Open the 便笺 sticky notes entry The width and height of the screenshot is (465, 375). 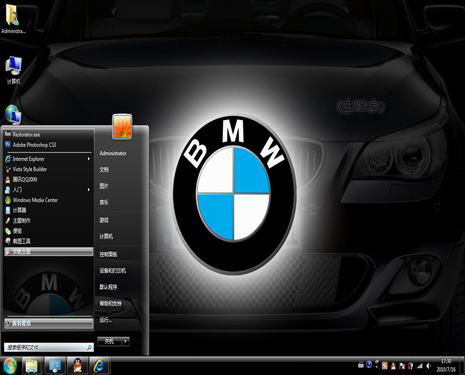click(48, 231)
